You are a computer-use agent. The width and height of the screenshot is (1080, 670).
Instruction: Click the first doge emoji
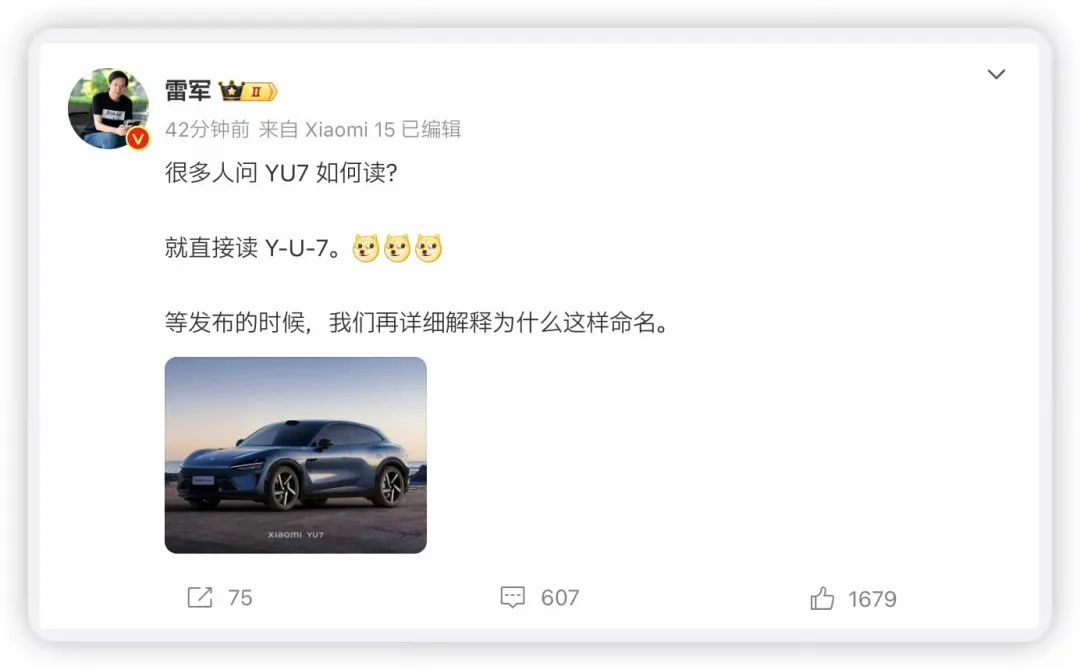pos(366,248)
